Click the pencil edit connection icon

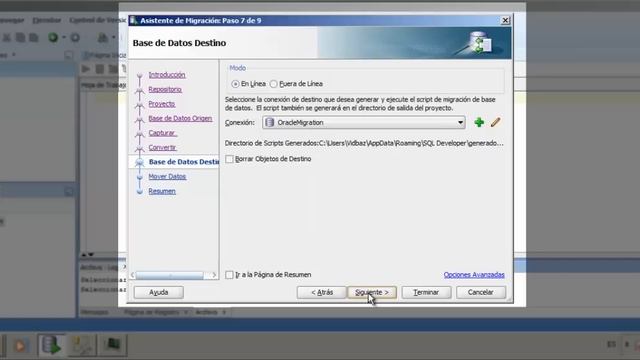(x=496, y=122)
